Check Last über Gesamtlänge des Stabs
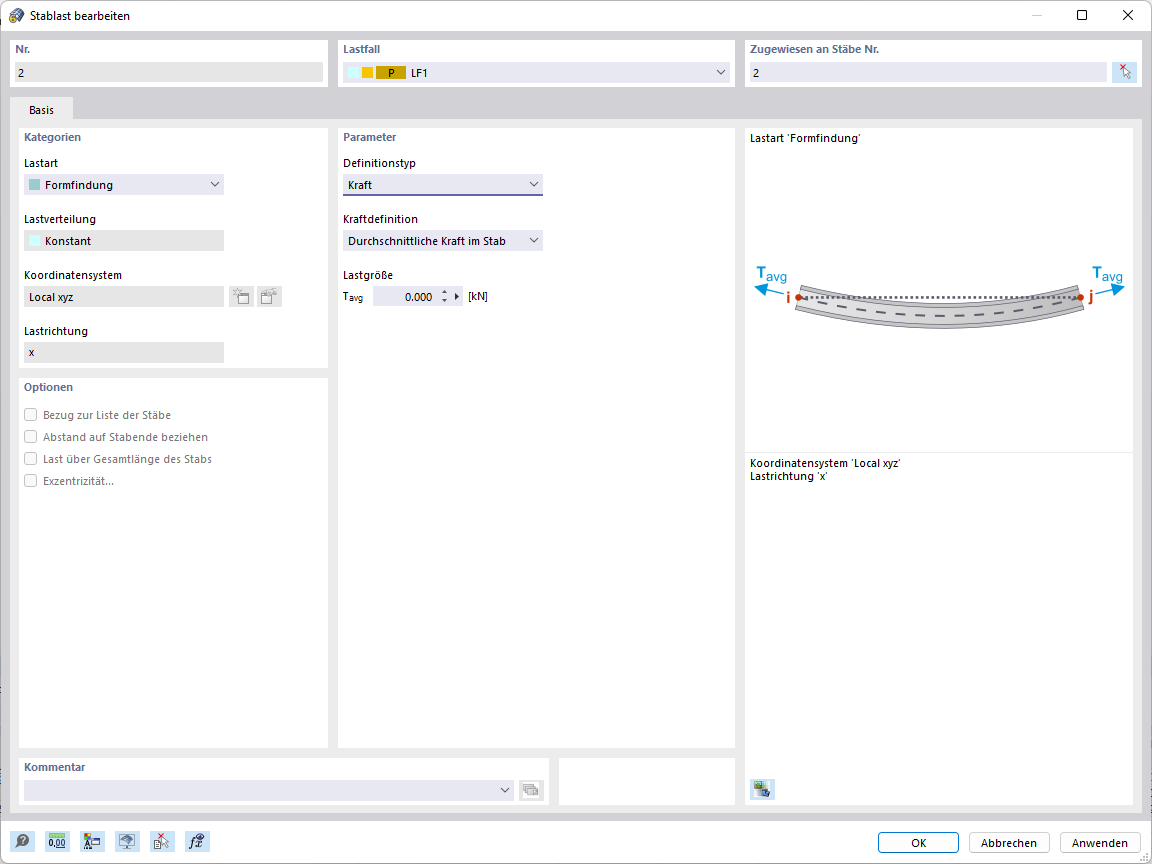This screenshot has width=1152, height=864. pyautogui.click(x=31, y=459)
